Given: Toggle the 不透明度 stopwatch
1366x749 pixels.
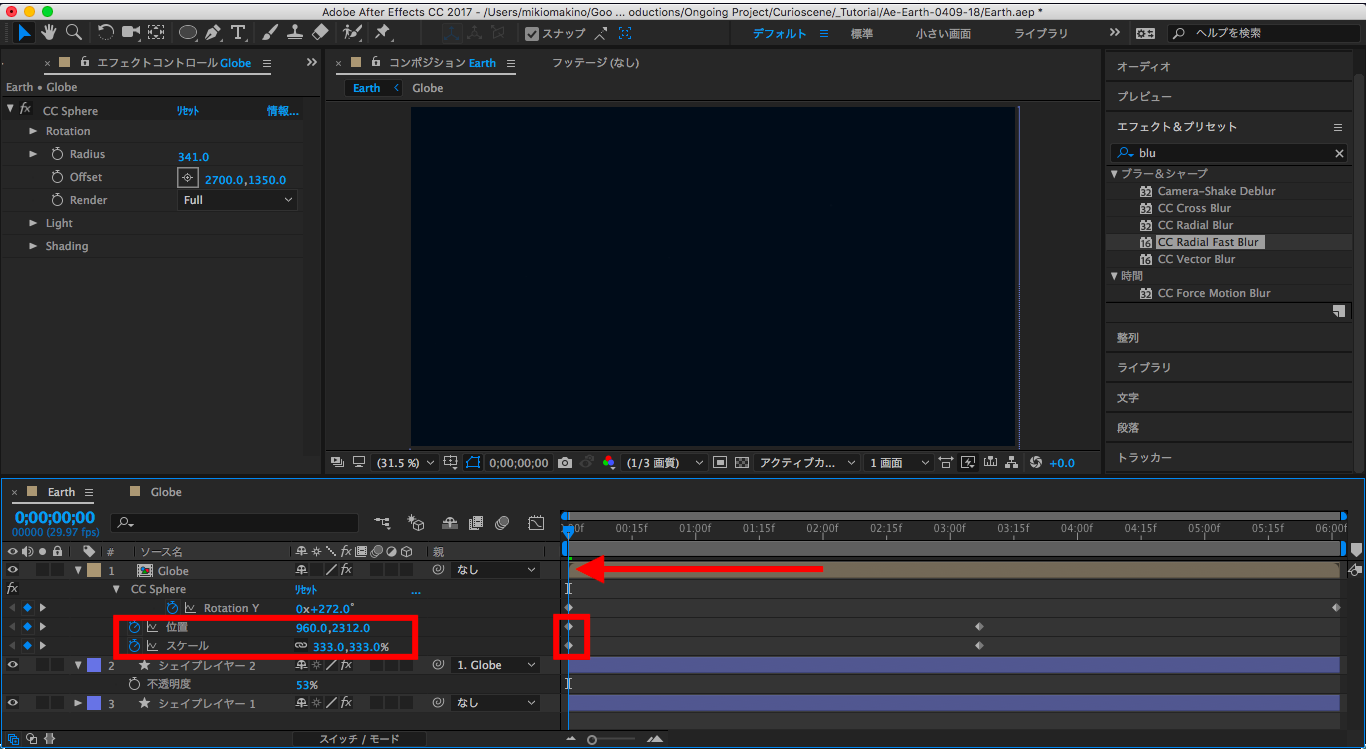Looking at the screenshot, I should click(135, 684).
